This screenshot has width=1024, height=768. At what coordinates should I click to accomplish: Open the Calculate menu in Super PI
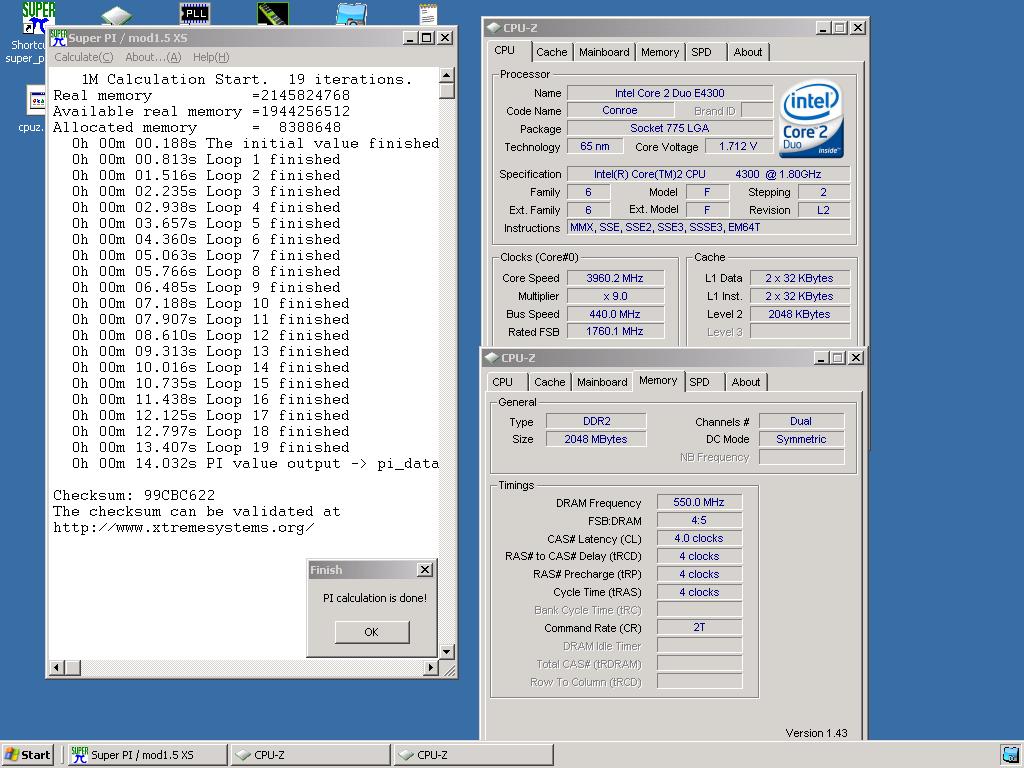click(84, 57)
